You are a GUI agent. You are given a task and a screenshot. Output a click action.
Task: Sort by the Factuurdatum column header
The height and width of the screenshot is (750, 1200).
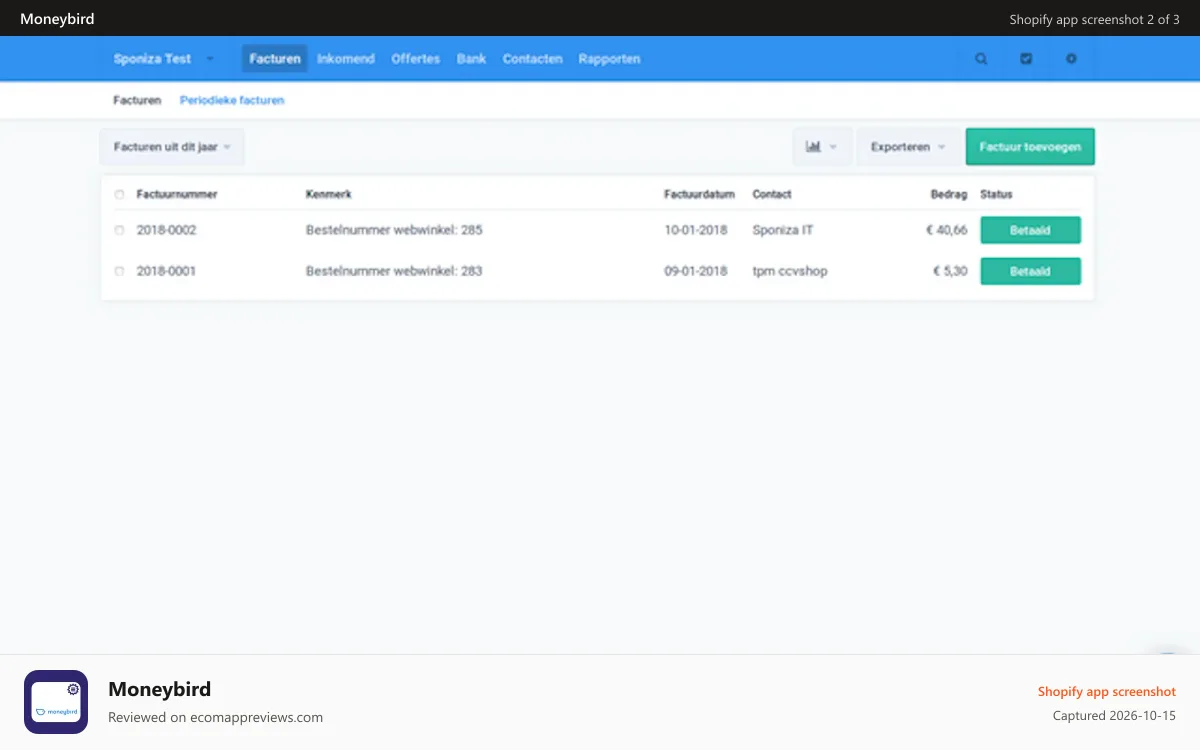pos(700,195)
